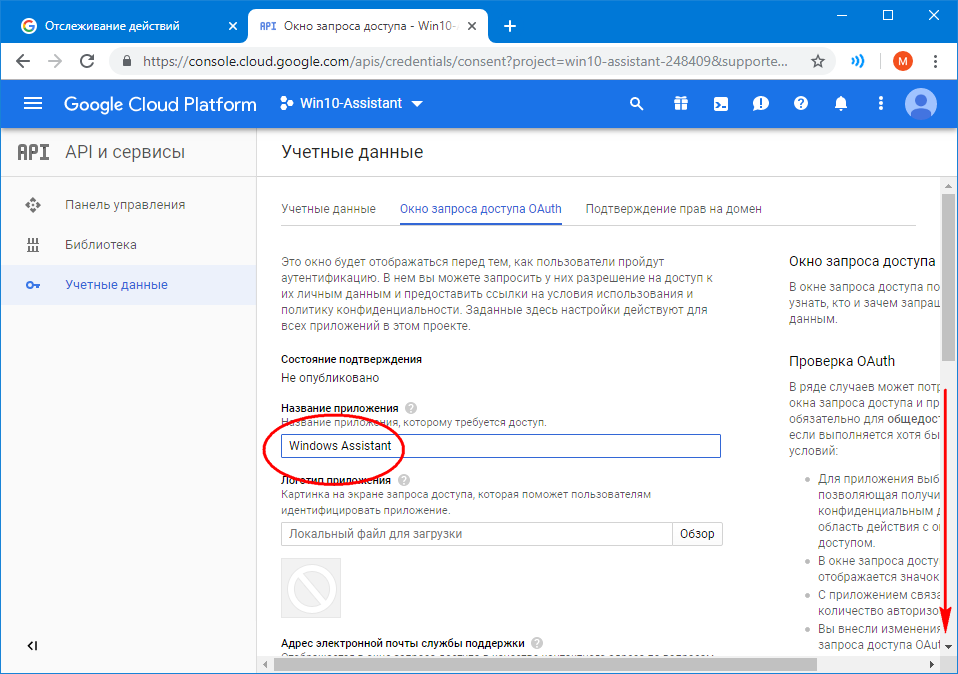This screenshot has width=958, height=674.
Task: Close the Окно запроса доступа tab
Action: click(x=472, y=26)
